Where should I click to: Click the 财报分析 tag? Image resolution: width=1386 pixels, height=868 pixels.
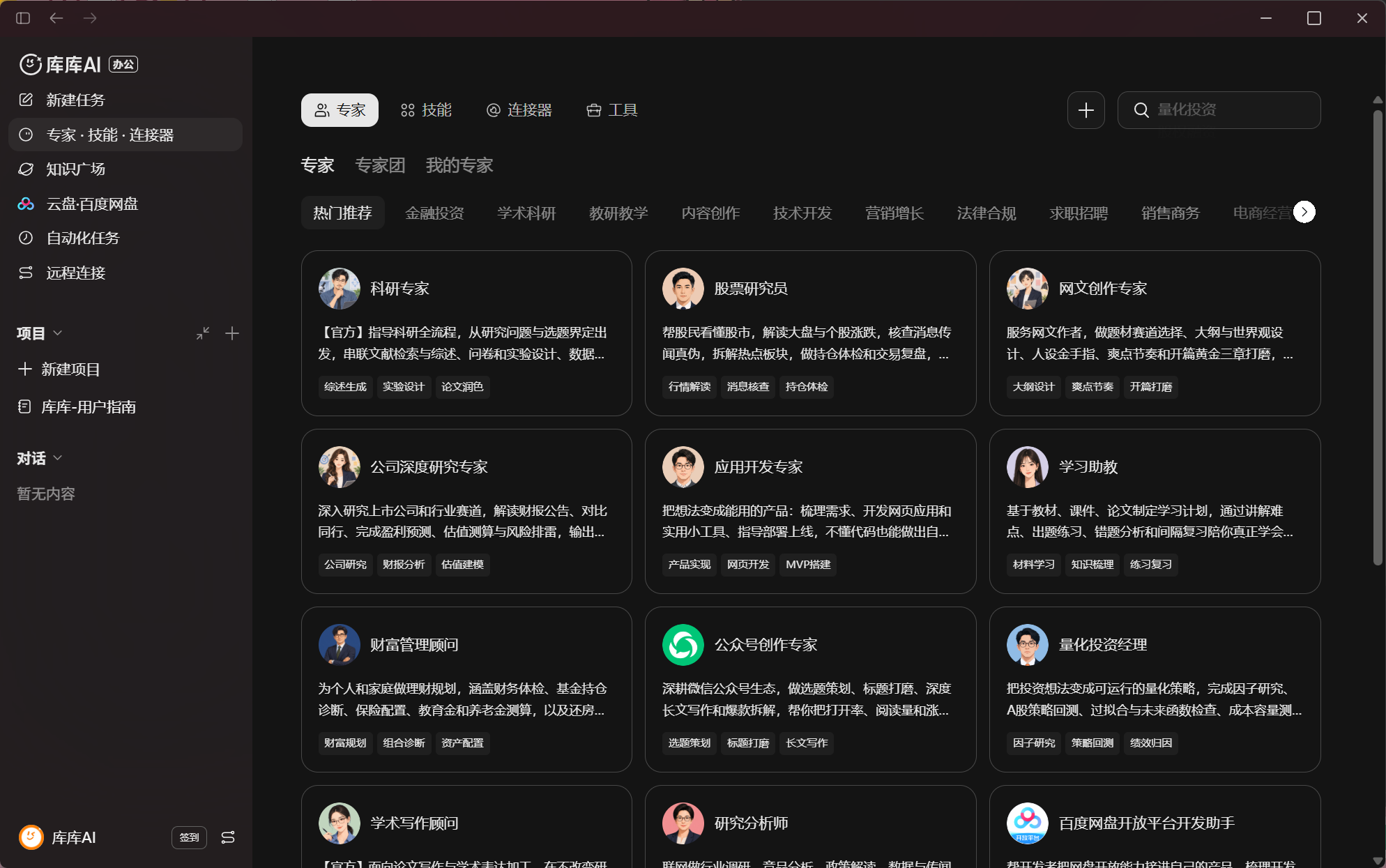(404, 565)
